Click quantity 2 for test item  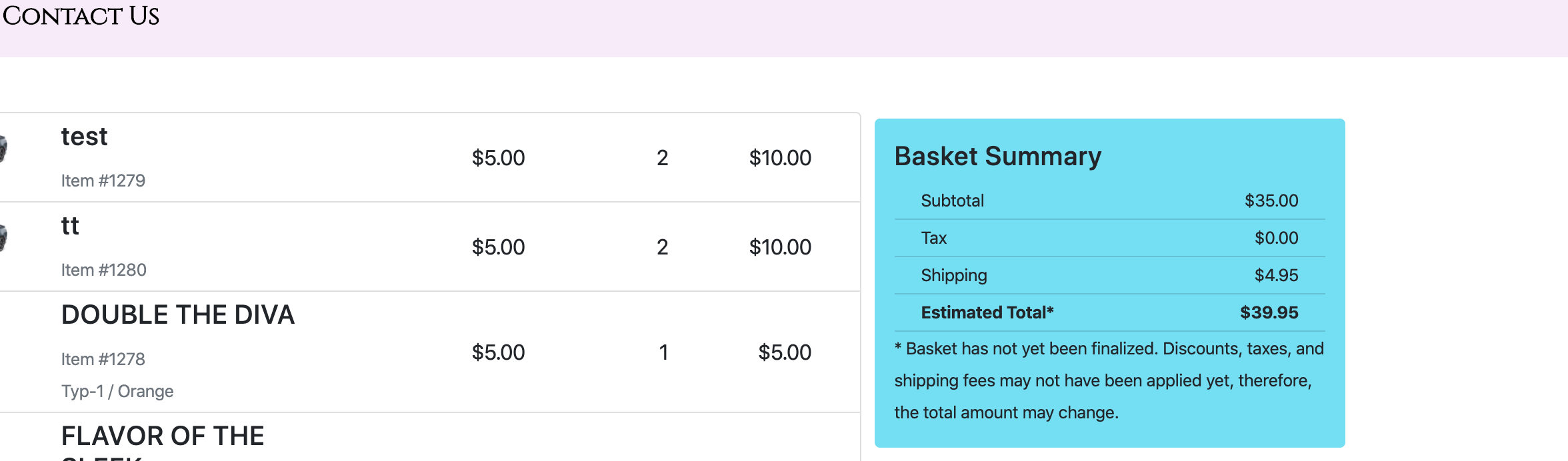coord(663,158)
